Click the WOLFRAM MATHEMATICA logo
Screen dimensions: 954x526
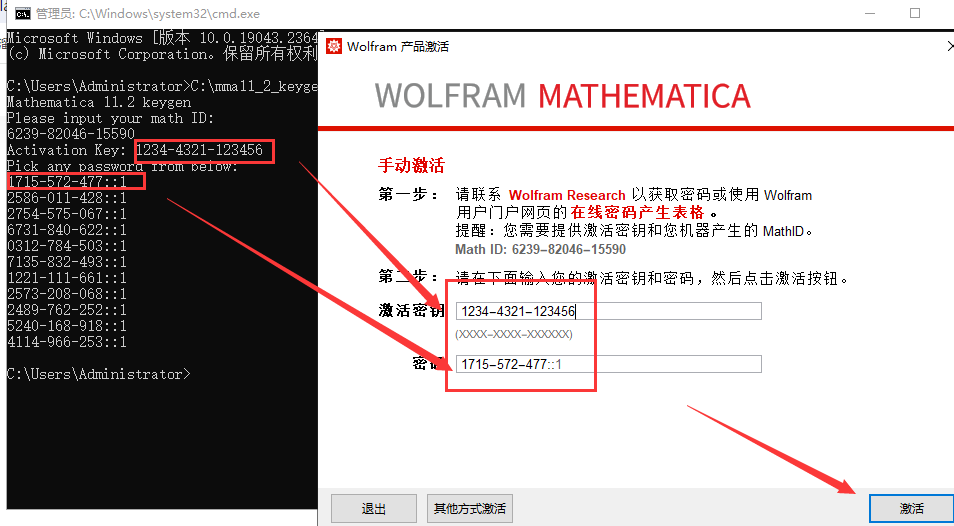[562, 96]
